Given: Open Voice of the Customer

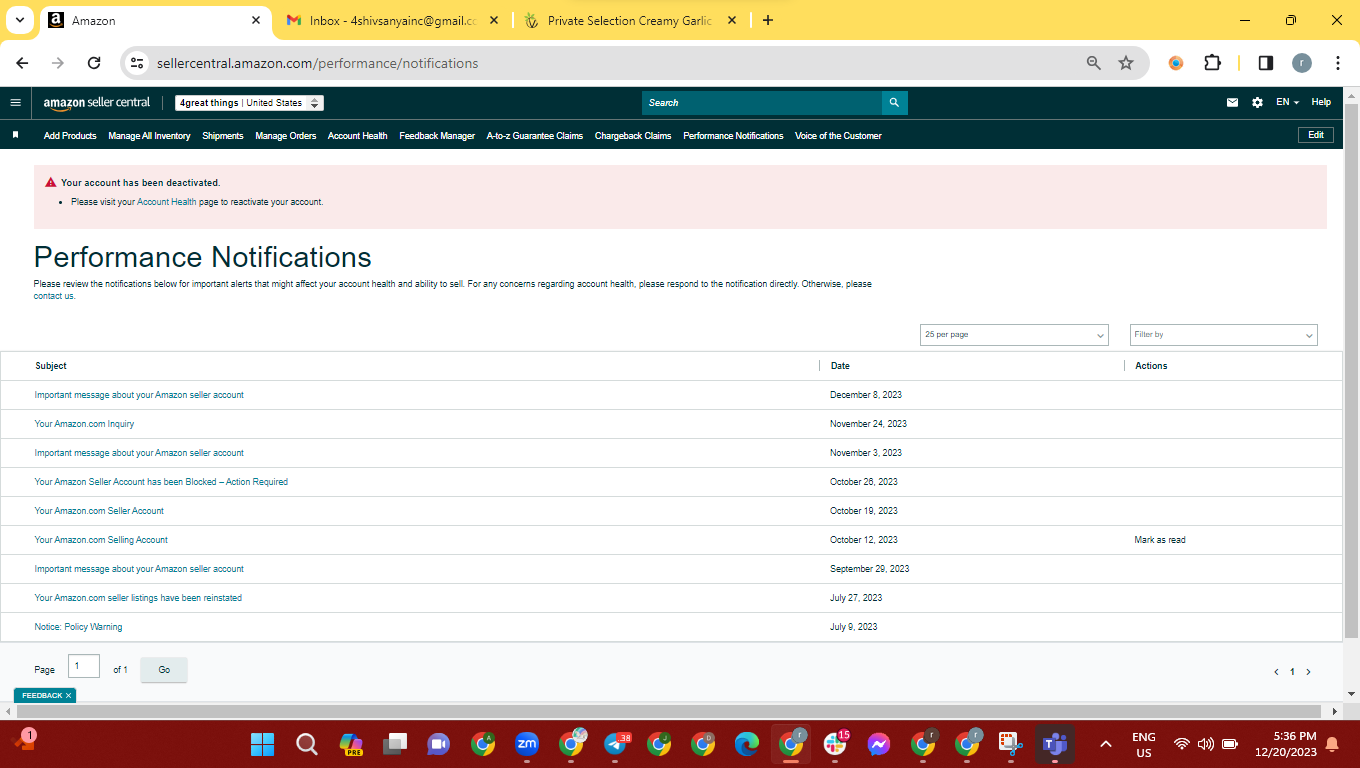Looking at the screenshot, I should (838, 136).
